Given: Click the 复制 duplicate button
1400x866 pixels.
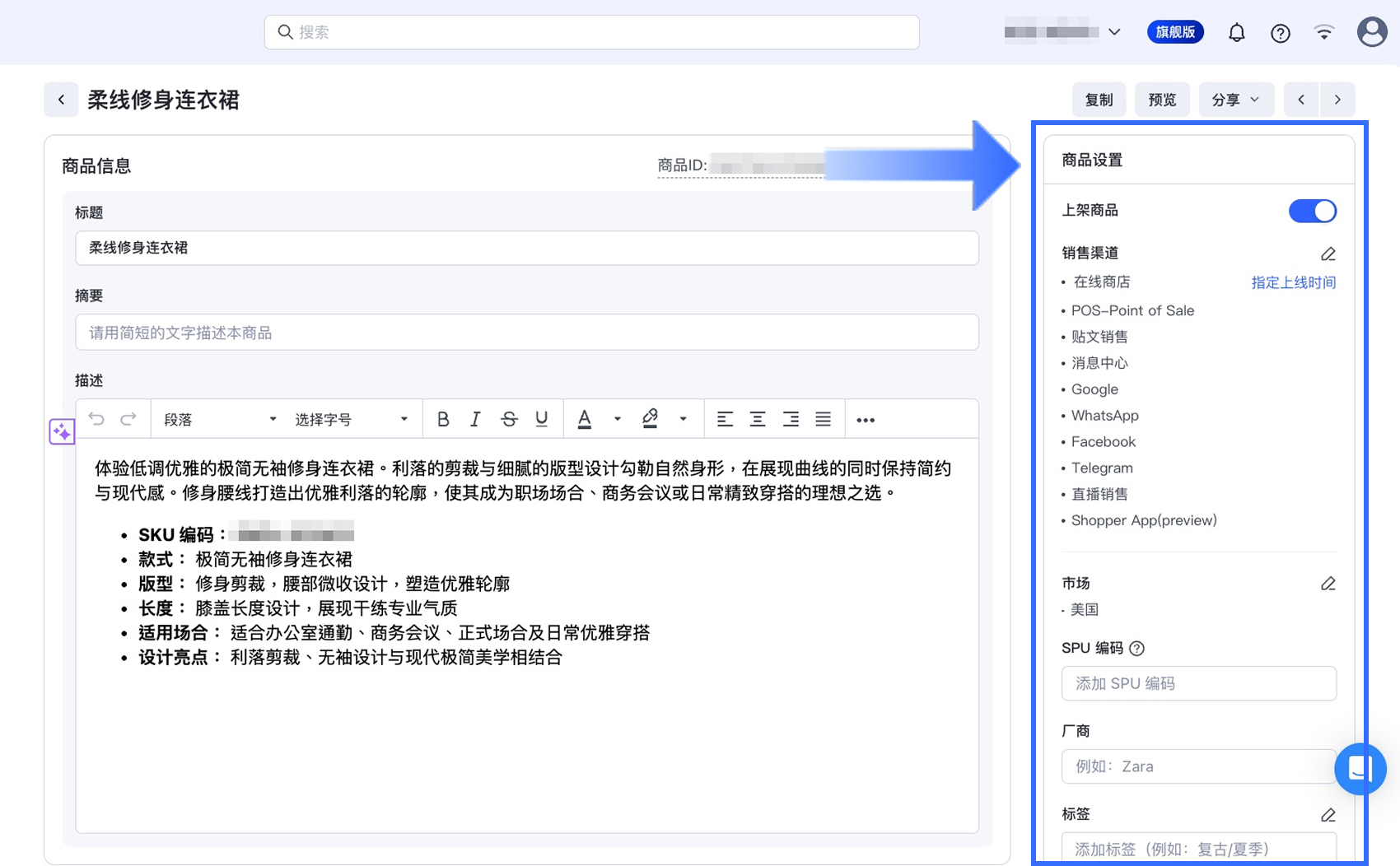Looking at the screenshot, I should tap(1099, 100).
